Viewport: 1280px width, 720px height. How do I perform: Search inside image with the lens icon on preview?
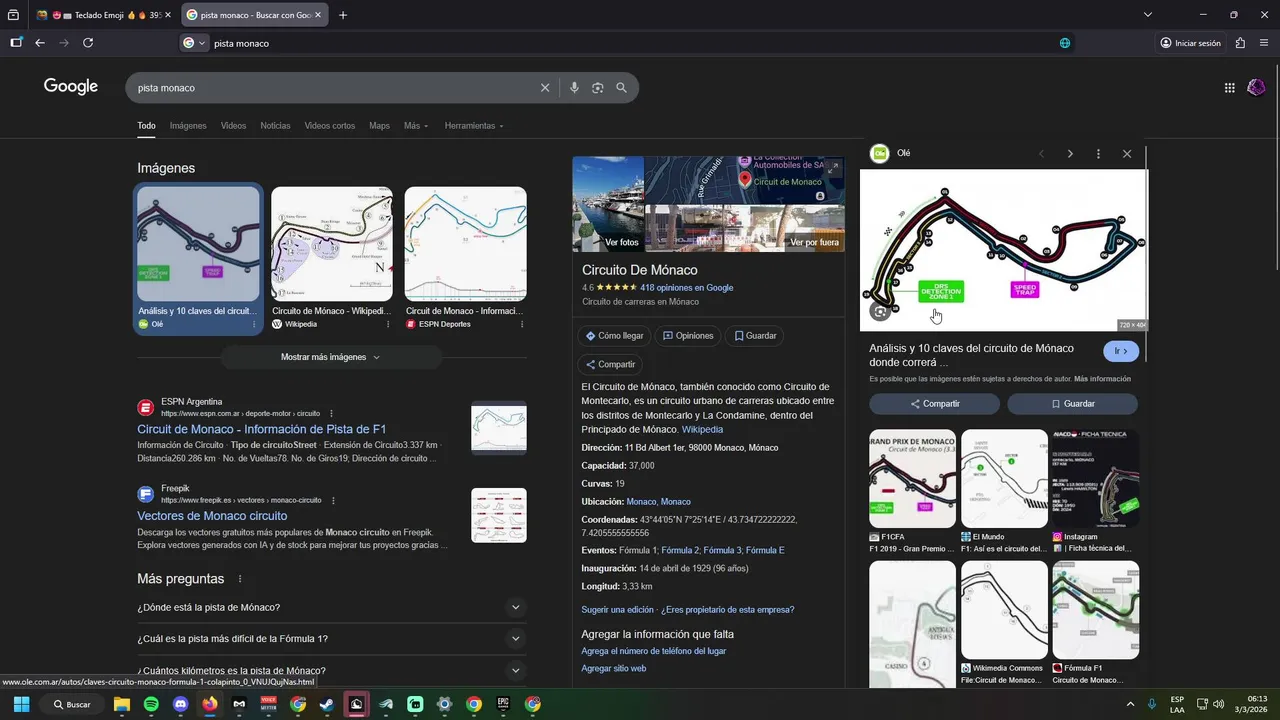click(x=880, y=312)
